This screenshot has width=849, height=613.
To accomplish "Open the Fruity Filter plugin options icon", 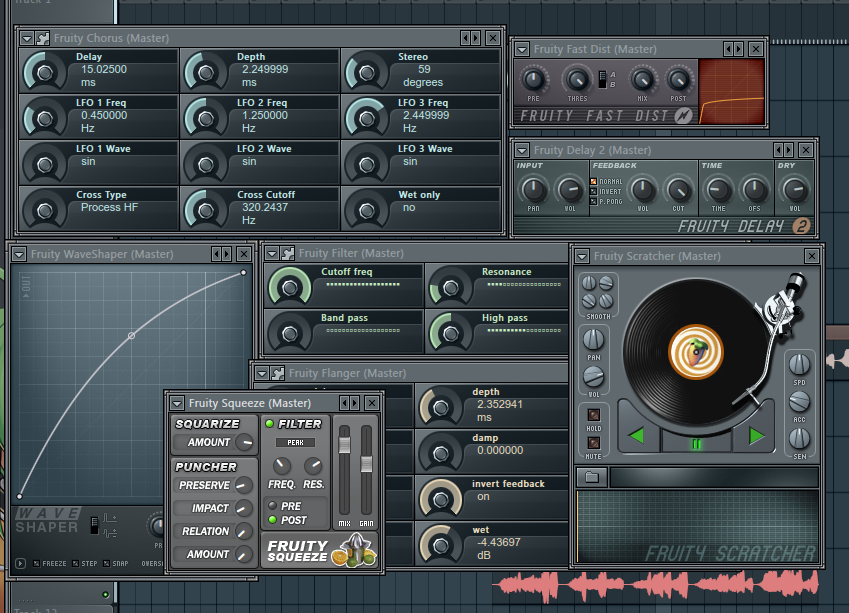I will (x=288, y=253).
